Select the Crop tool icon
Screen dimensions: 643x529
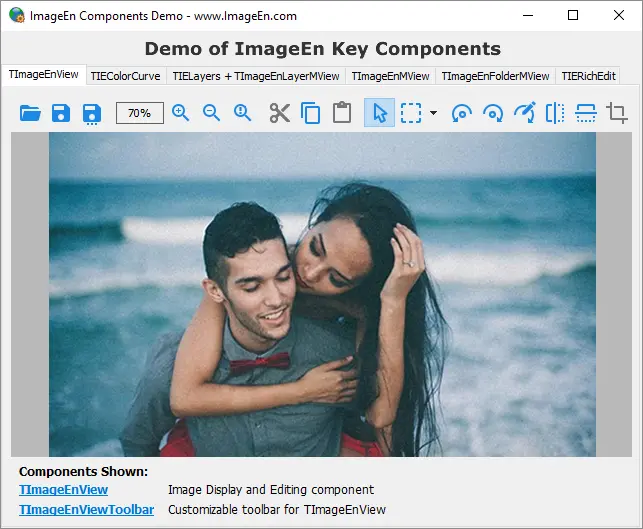coord(617,113)
